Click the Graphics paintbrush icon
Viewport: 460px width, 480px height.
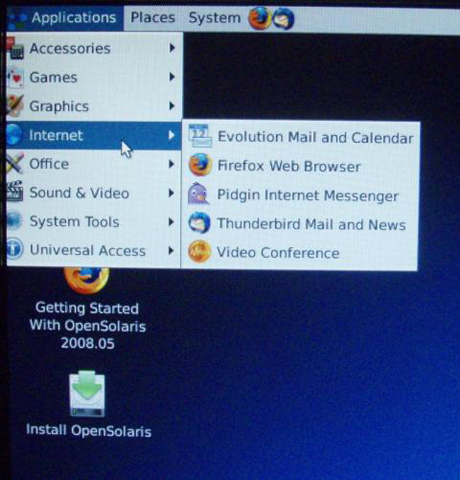click(15, 106)
